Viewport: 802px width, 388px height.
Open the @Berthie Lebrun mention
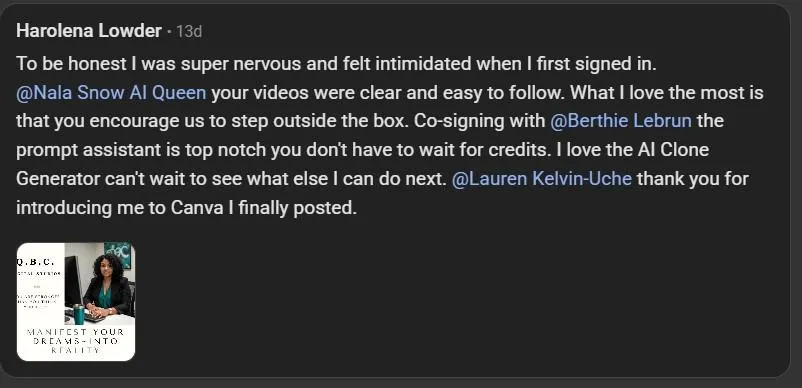(x=621, y=121)
